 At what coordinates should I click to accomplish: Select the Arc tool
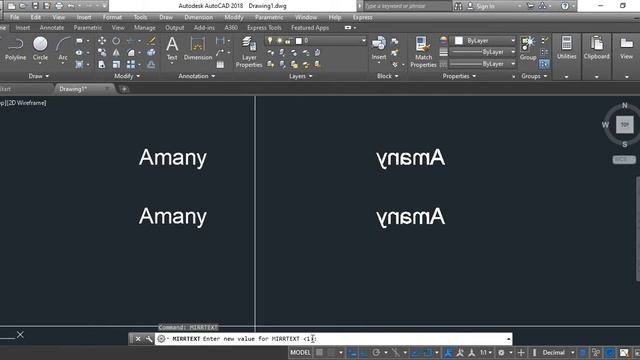point(62,49)
